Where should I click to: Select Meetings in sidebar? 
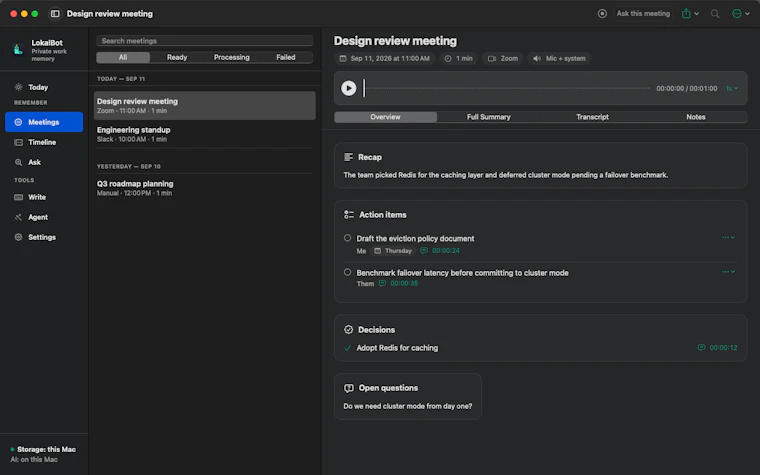pyautogui.click(x=44, y=122)
